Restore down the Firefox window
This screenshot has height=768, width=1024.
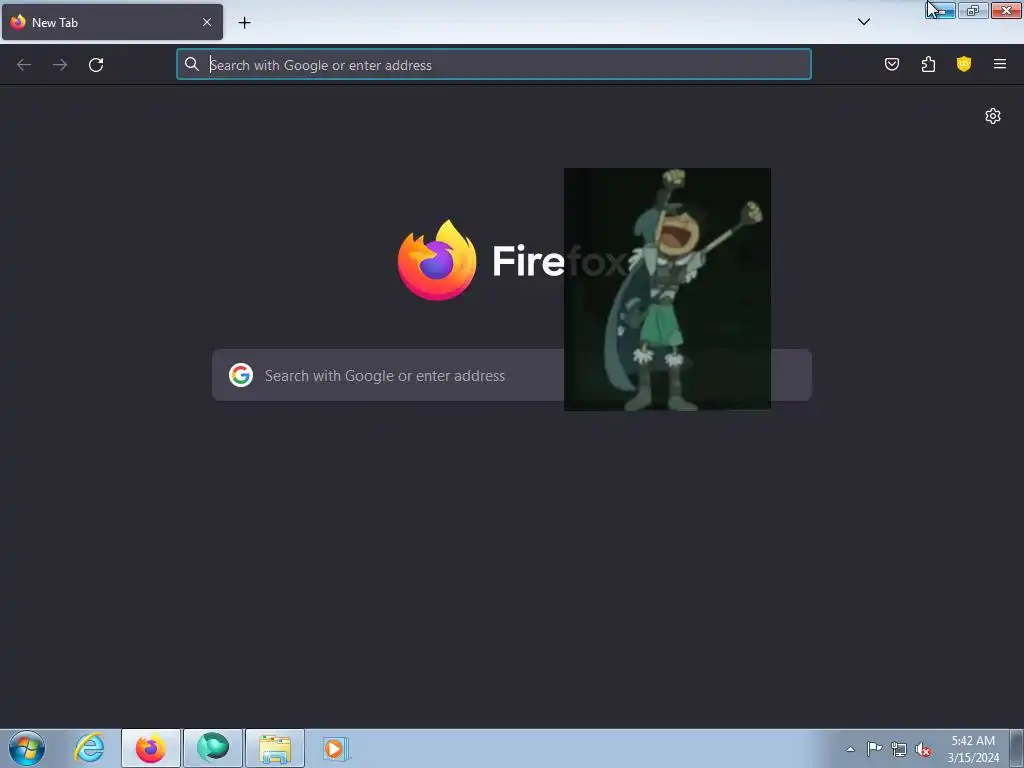(973, 10)
